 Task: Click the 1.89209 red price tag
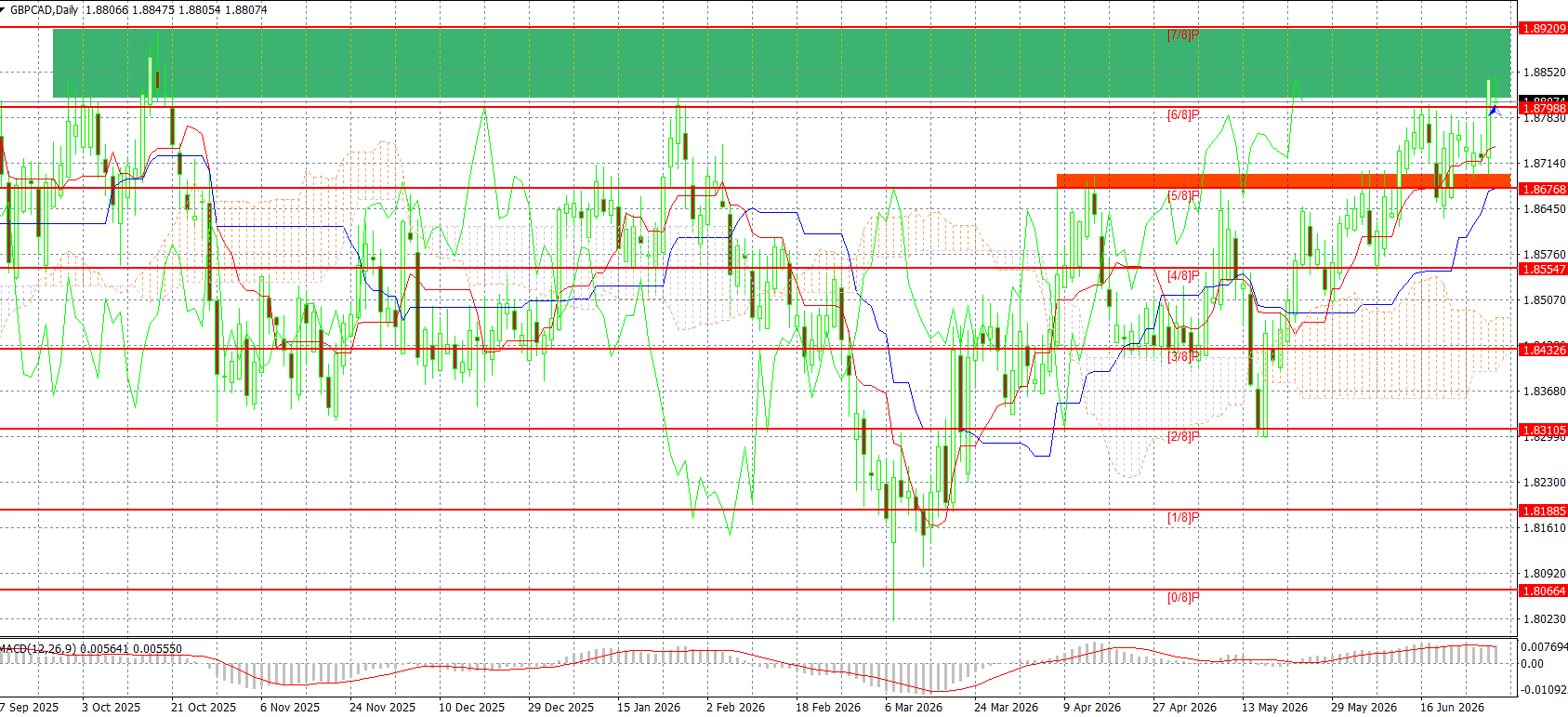pyautogui.click(x=1543, y=29)
